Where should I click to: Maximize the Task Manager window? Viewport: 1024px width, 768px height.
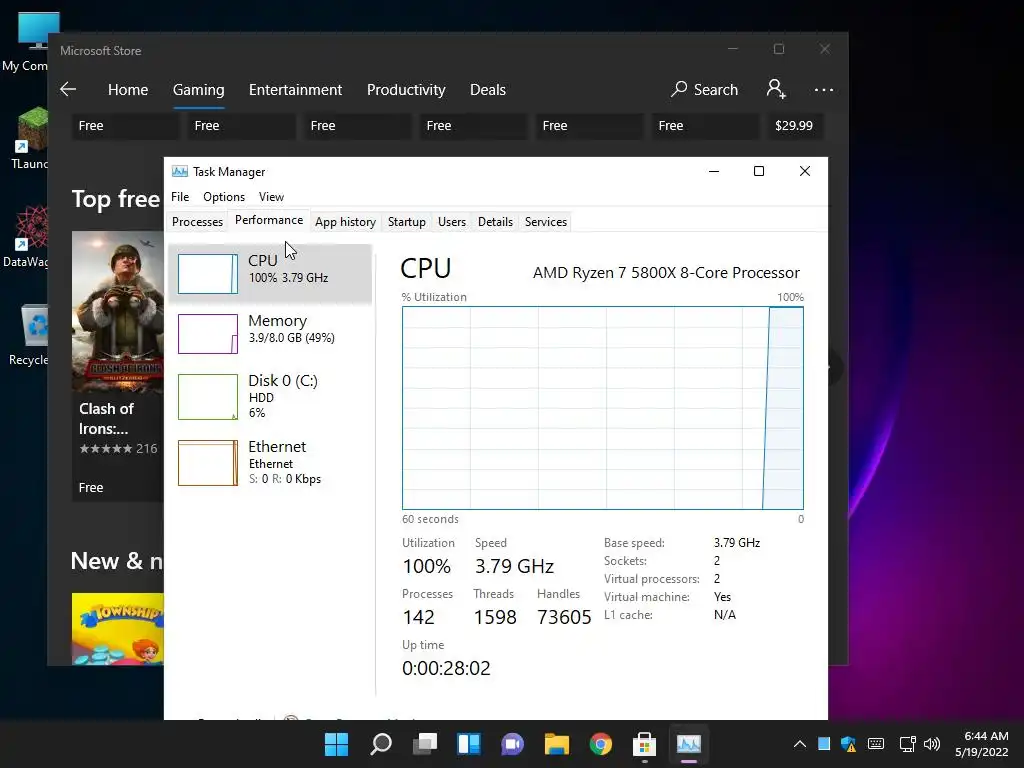coord(759,171)
